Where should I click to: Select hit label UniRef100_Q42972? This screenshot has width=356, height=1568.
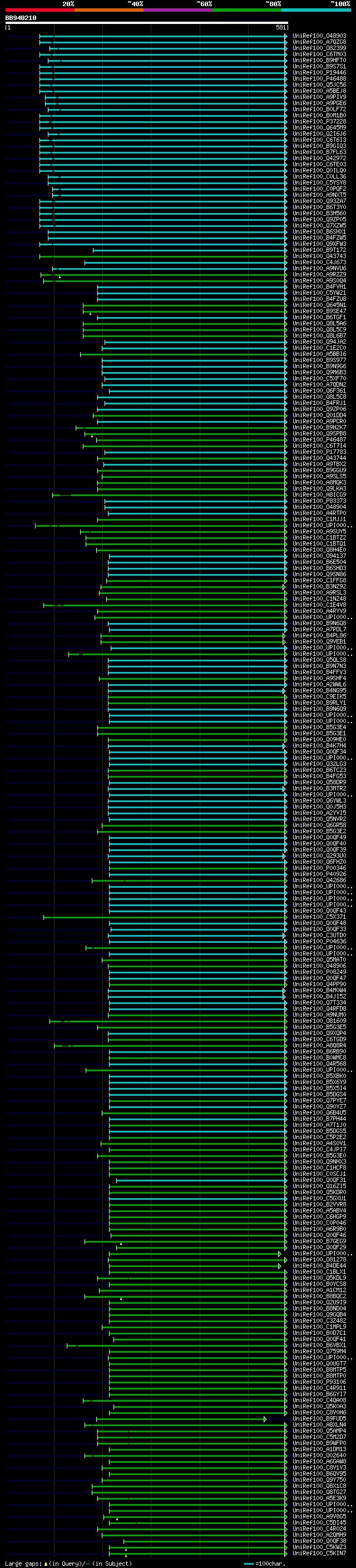coord(319,159)
